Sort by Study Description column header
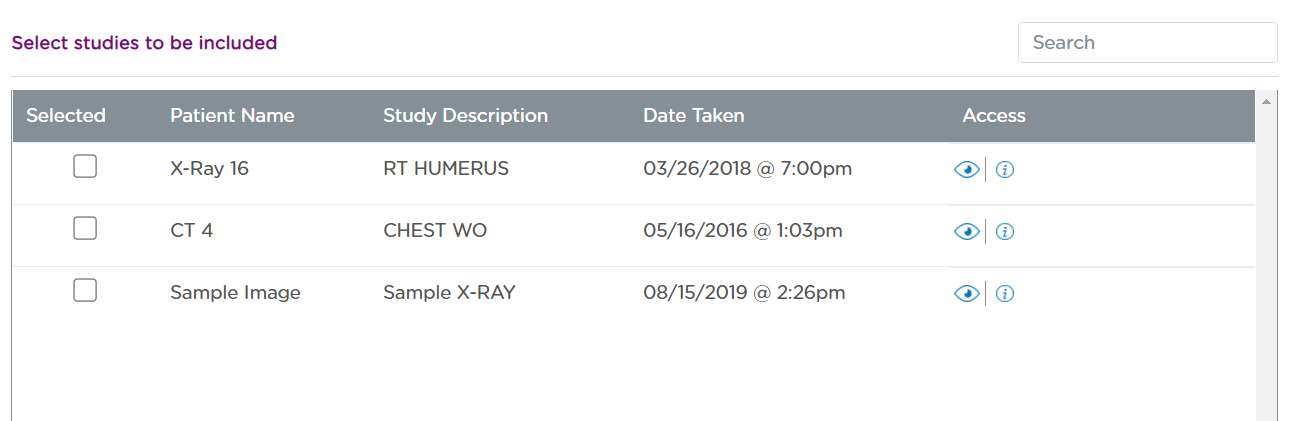1293x421 pixels. click(x=465, y=116)
